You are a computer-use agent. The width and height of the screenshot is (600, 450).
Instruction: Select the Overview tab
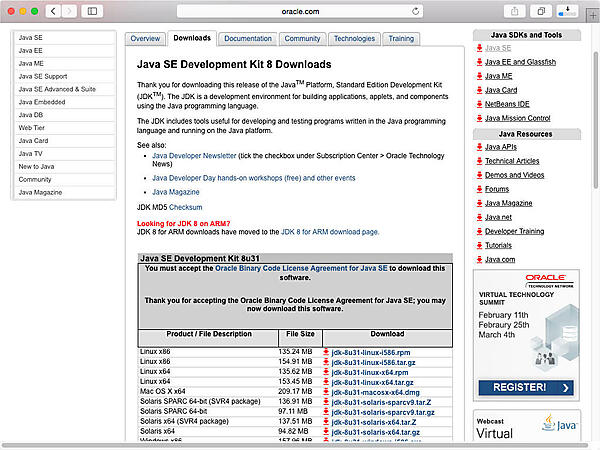[x=145, y=38]
